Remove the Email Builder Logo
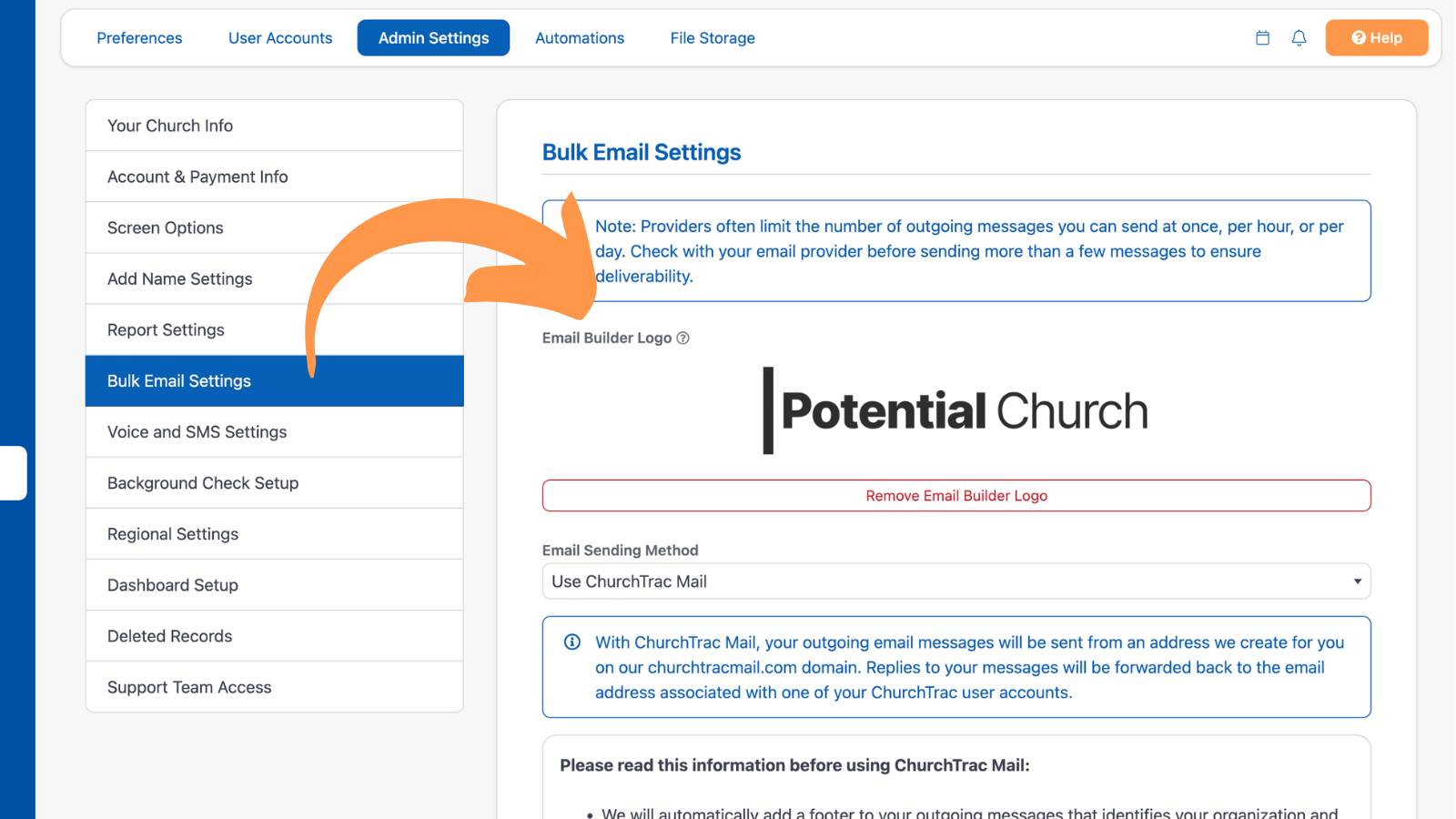 click(956, 496)
